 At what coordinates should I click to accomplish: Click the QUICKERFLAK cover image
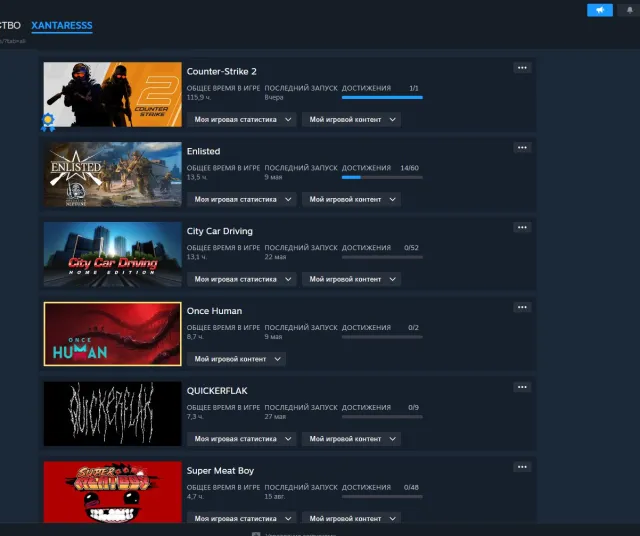coord(113,414)
